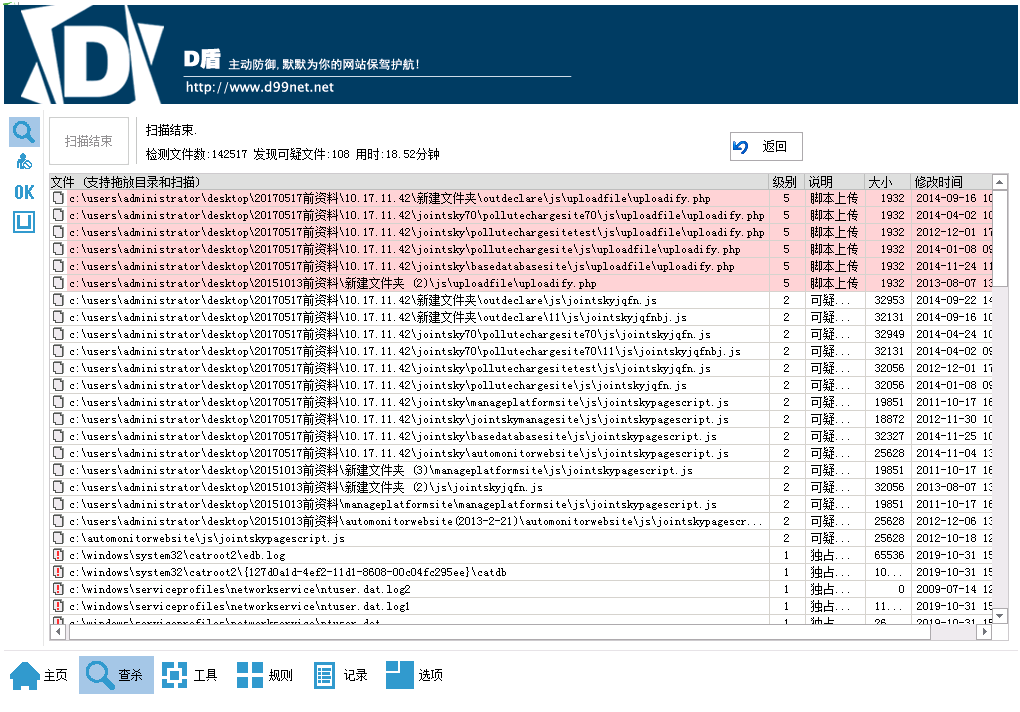
Task: Open the 记录 records tab
Action: click(340, 675)
